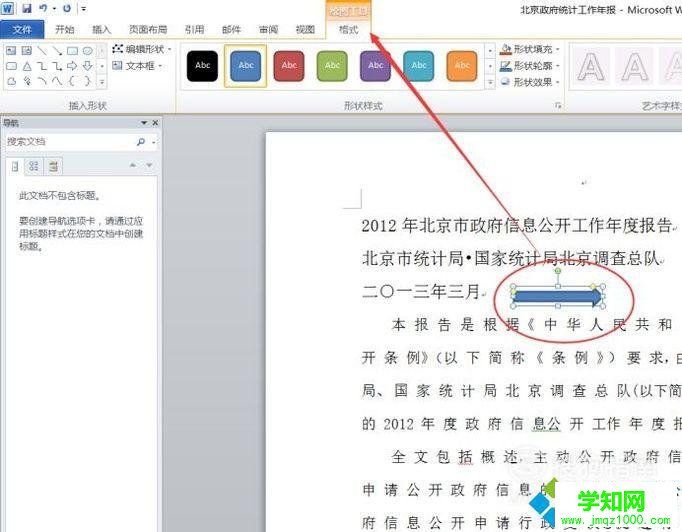This screenshot has height=532, width=682.
Task: Click the Redo circular arrow icon
Action: pyautogui.click(x=67, y=8)
